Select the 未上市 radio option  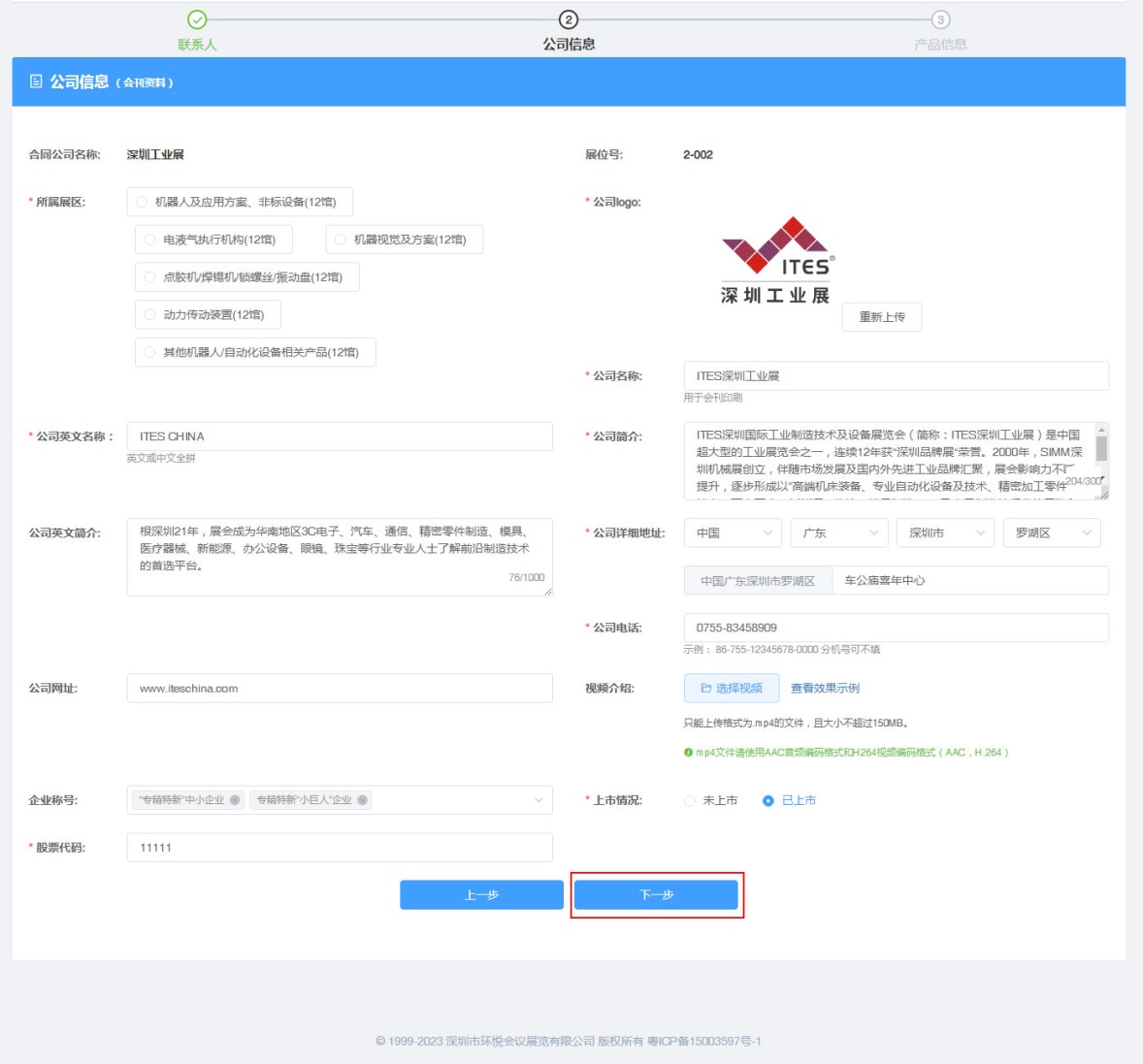[x=690, y=800]
